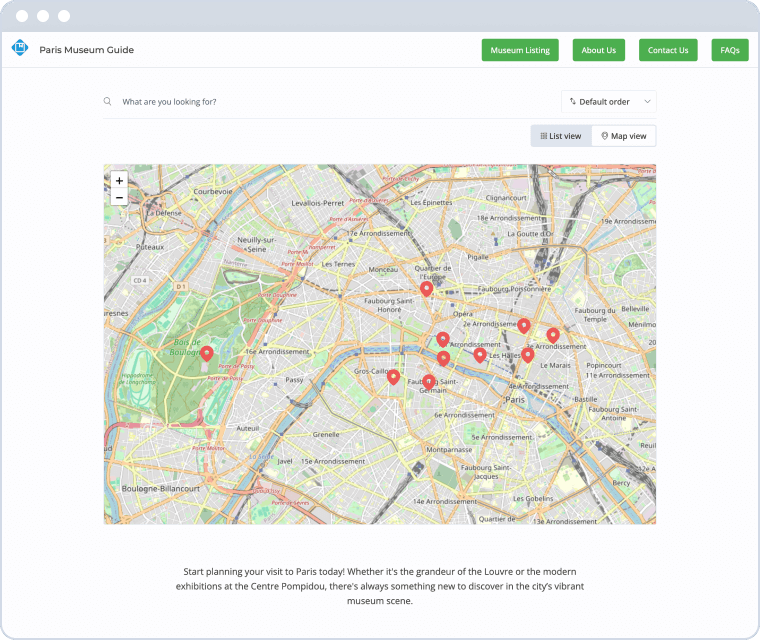Click the 'Clignancourt' map label
Screen dimensions: 760x640
tap(506, 198)
